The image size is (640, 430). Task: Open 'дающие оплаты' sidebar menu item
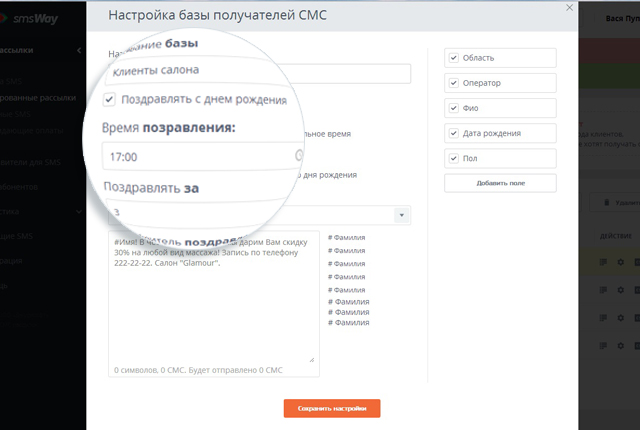31,131
